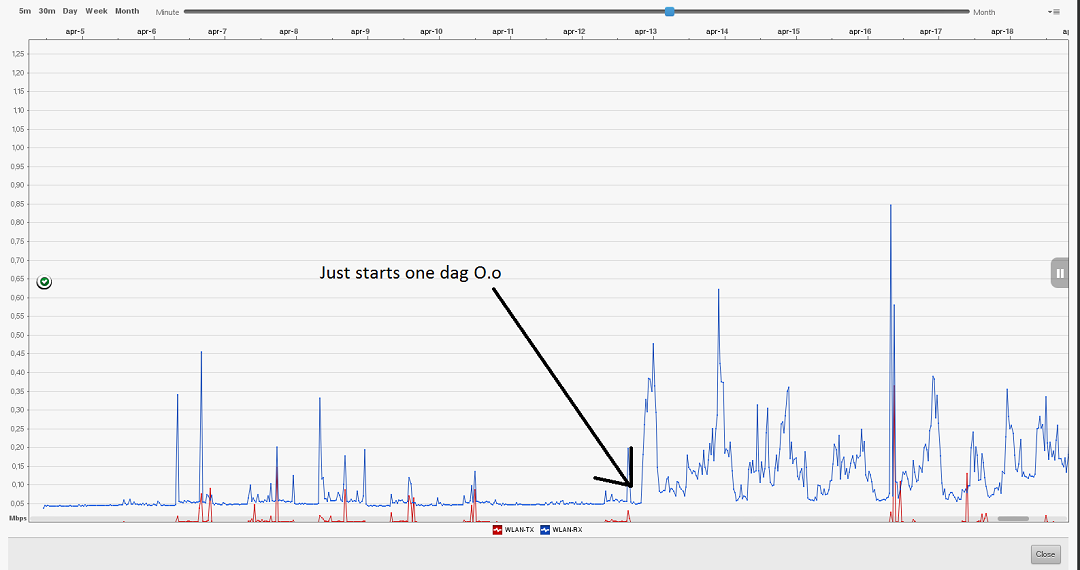The image size is (1080, 570).
Task: Click the green checkmark status icon
Action: [x=44, y=282]
